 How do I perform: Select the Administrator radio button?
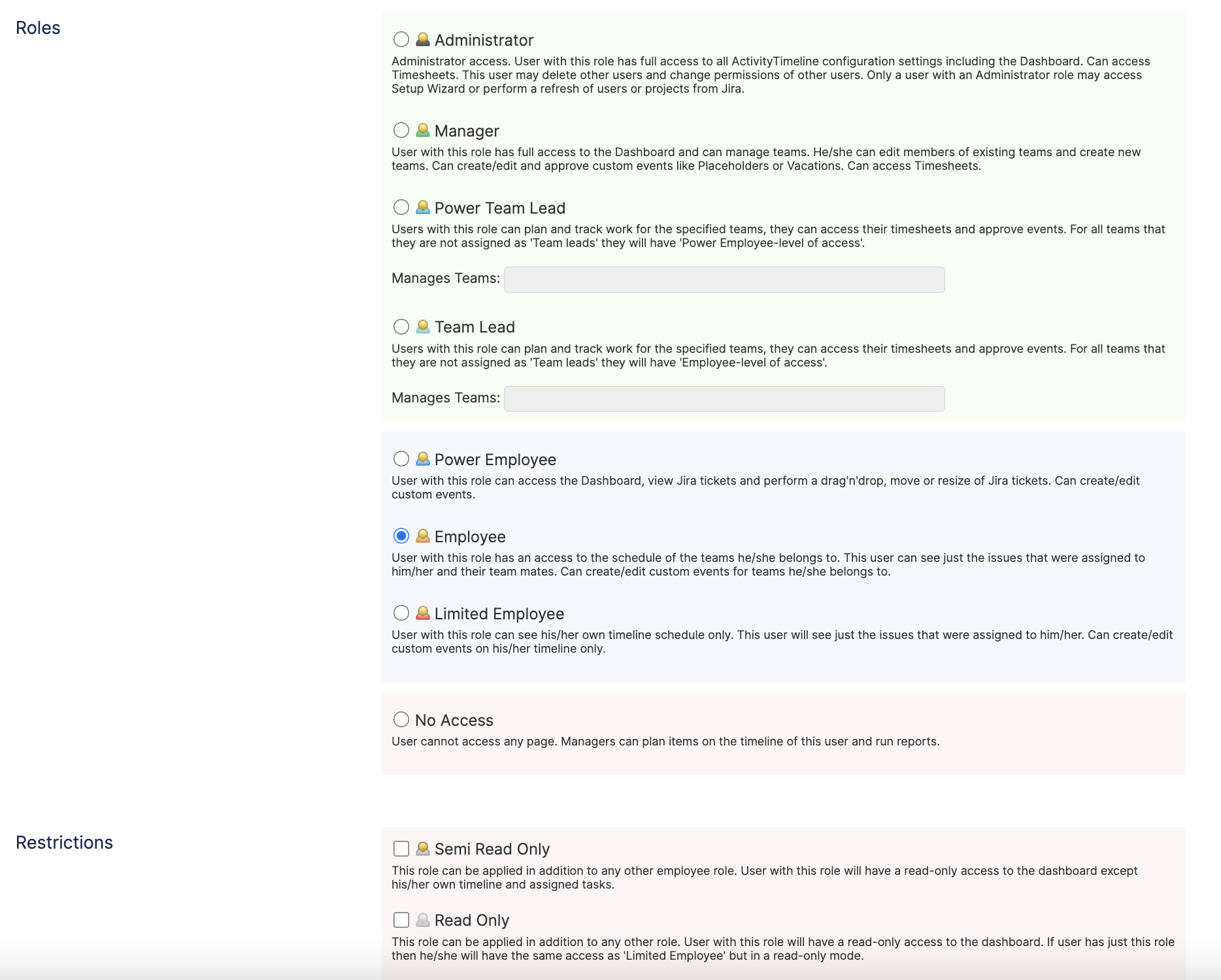pyautogui.click(x=401, y=40)
